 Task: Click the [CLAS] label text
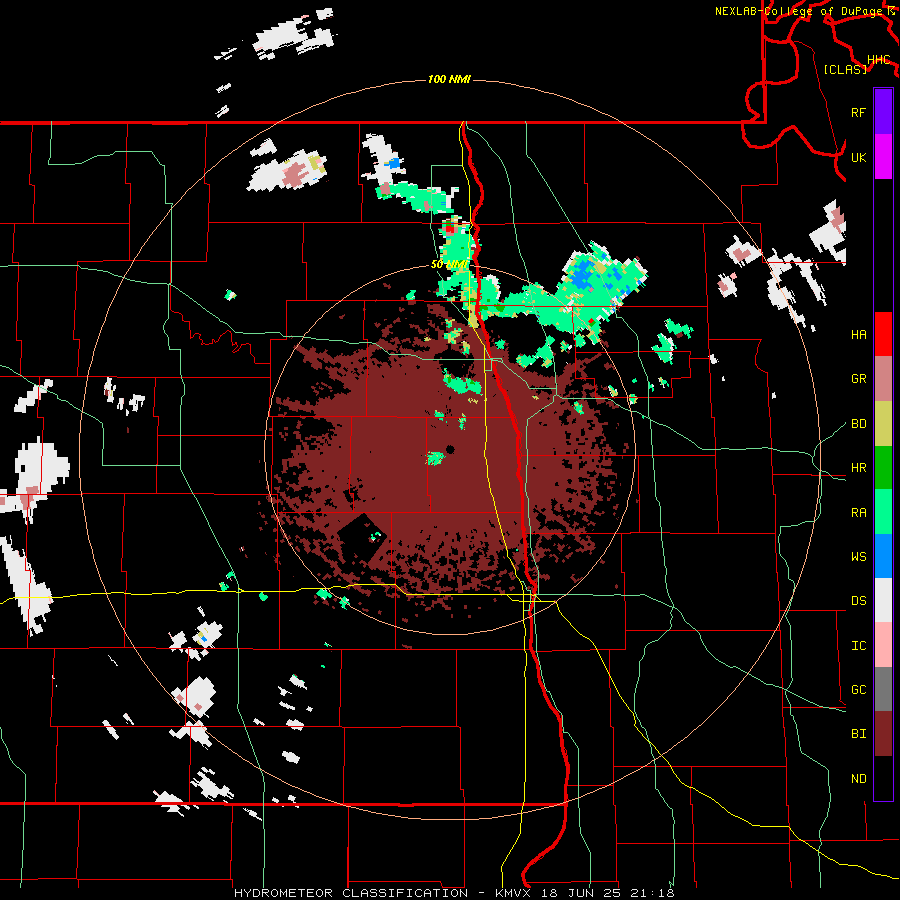point(845,69)
